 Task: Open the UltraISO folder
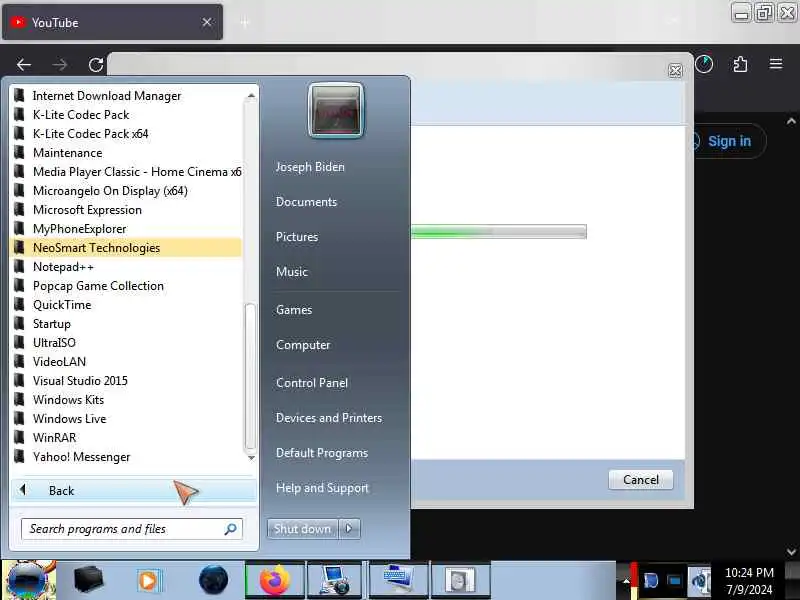(x=126, y=343)
